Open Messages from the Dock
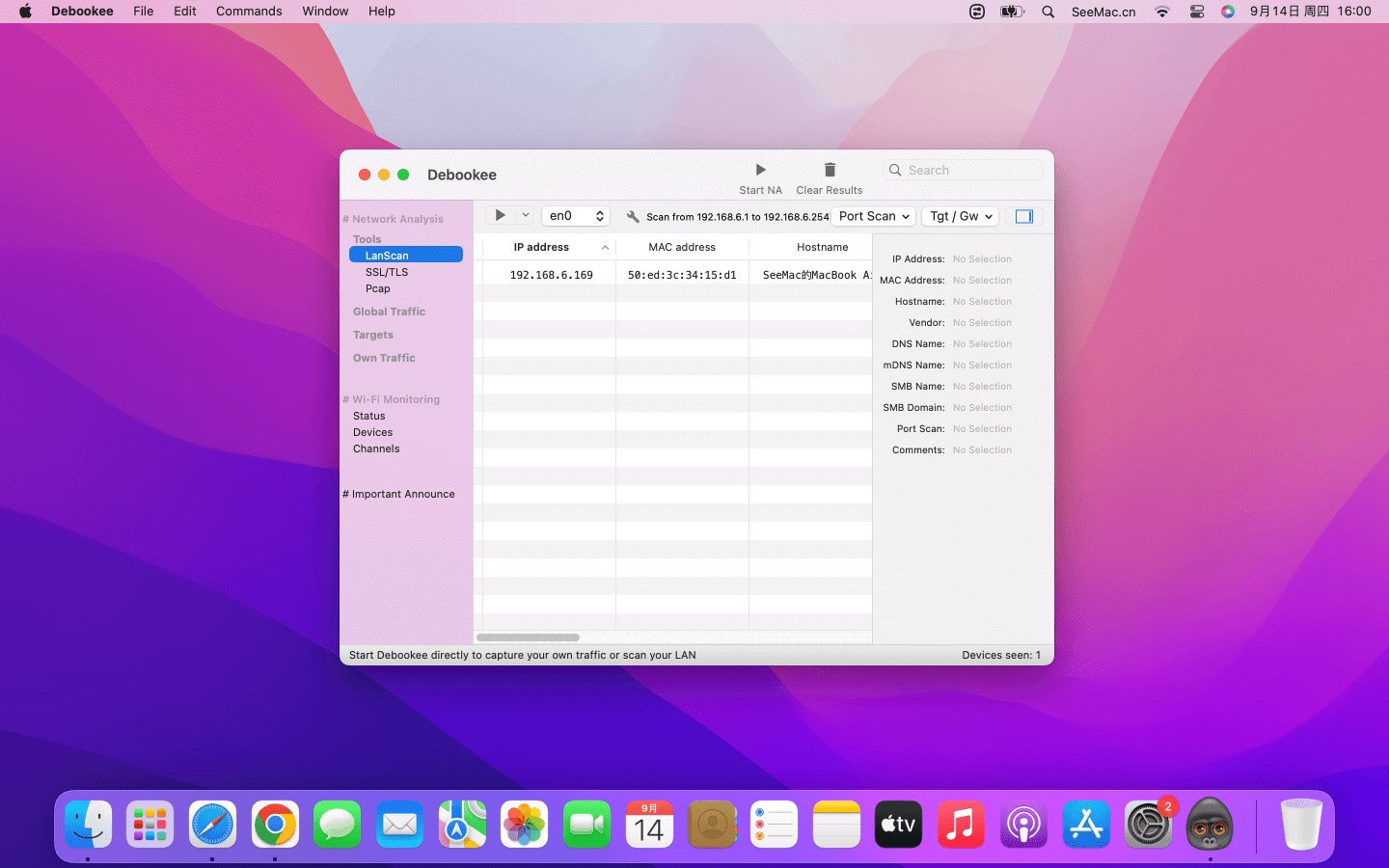Screen dimensions: 1389x868 click(337, 825)
